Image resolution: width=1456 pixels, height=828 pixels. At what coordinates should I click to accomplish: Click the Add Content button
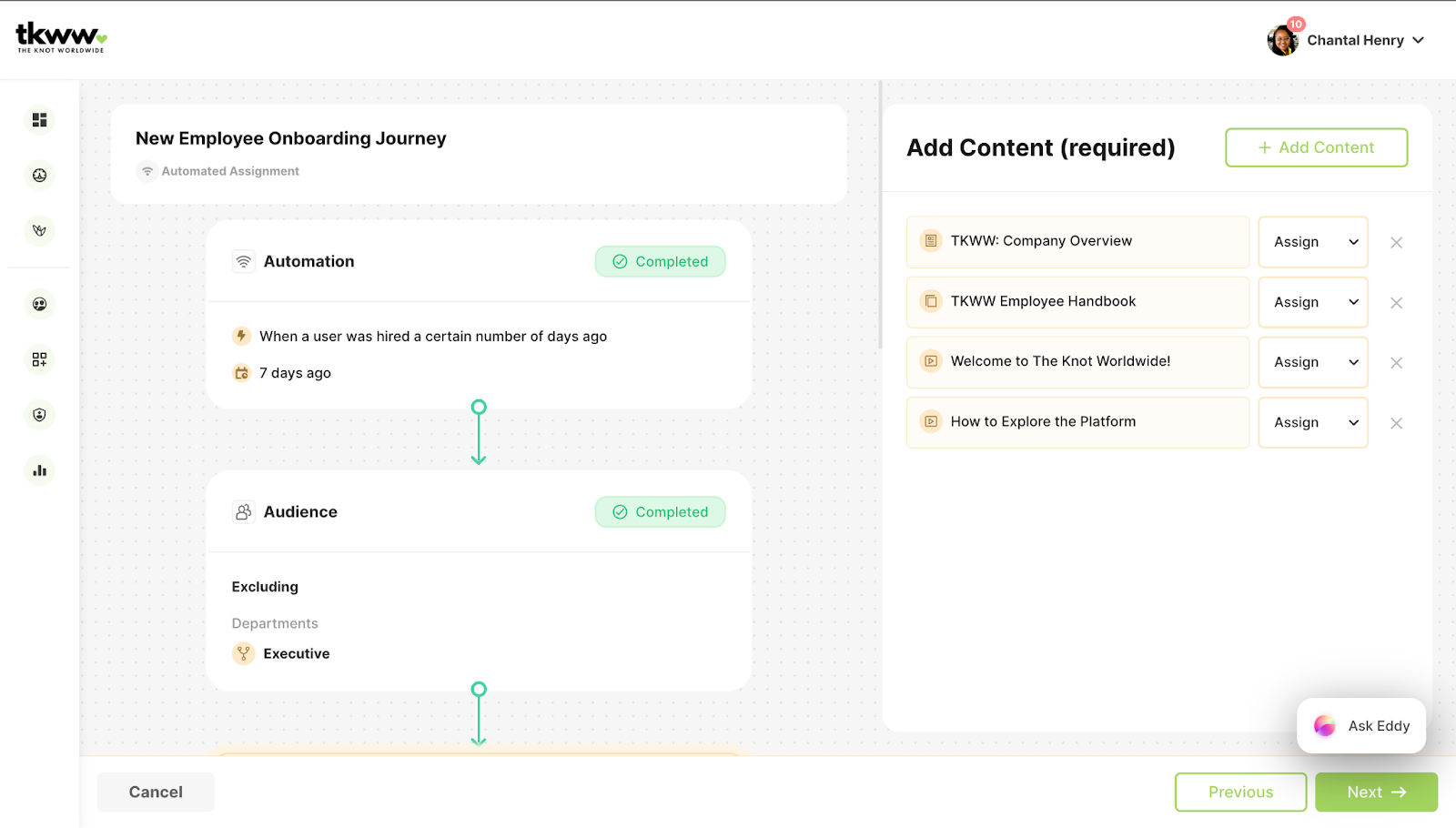pos(1316,147)
